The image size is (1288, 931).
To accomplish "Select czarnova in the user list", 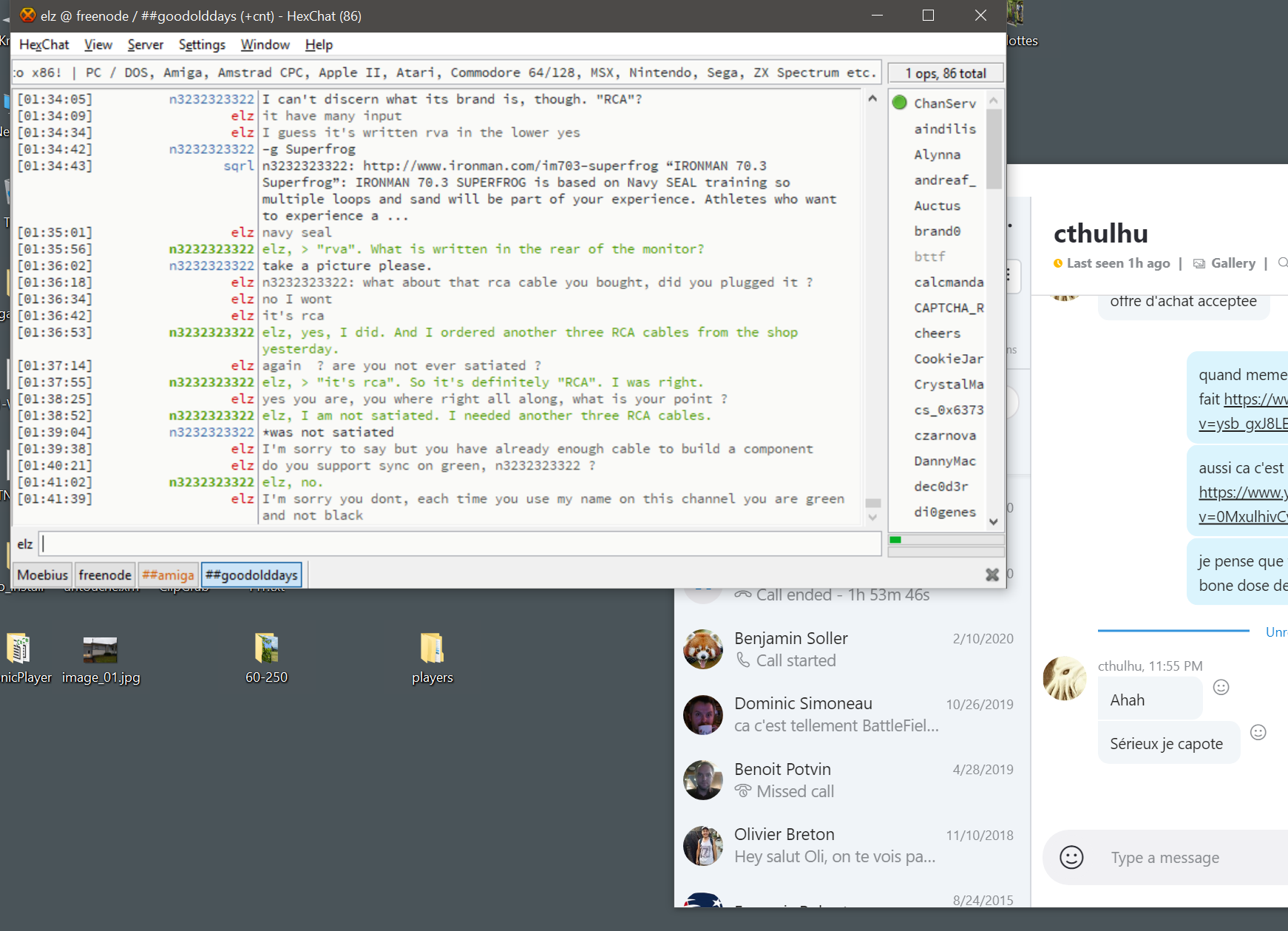I will (x=945, y=436).
